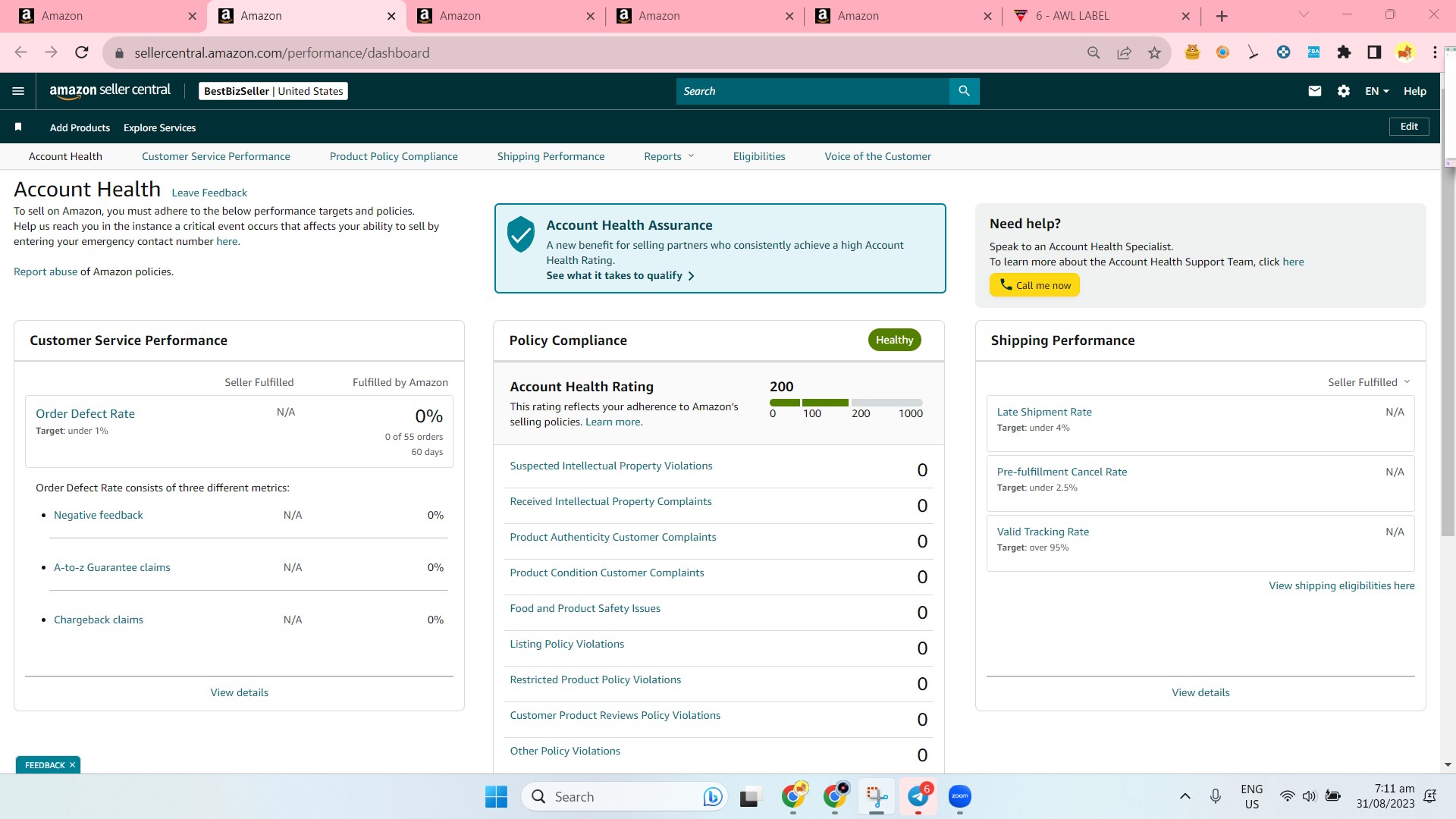Click the zoom magnifier in address bar
This screenshot has width=1456, height=819.
click(x=1094, y=52)
